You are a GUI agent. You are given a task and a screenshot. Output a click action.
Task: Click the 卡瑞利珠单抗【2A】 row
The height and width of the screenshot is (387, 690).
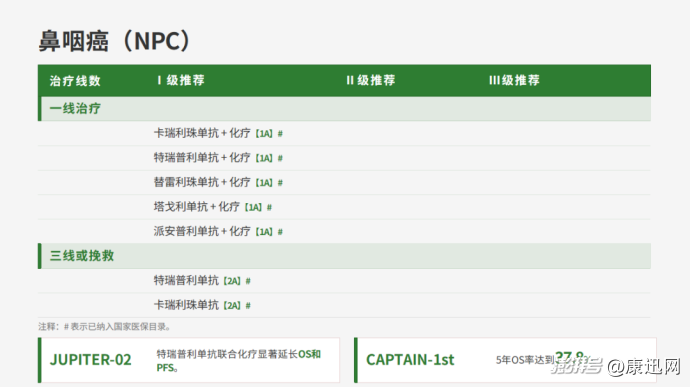344,306
